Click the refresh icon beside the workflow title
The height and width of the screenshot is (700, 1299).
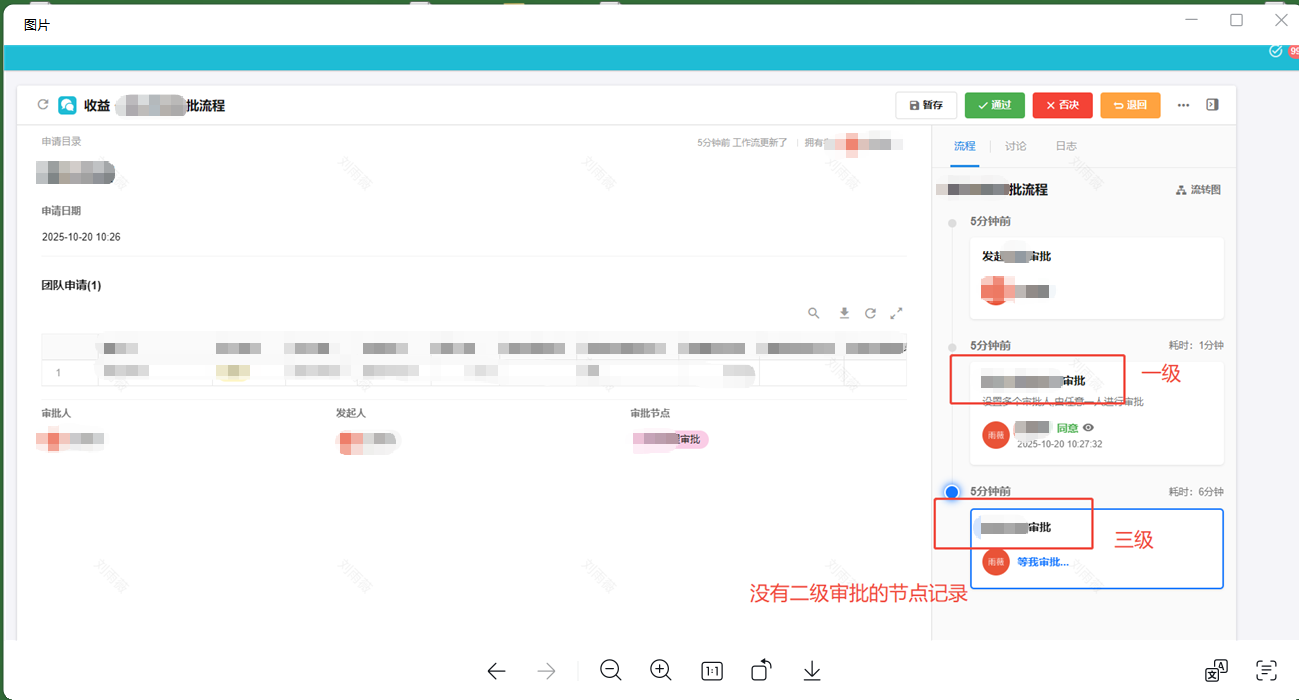pos(42,104)
